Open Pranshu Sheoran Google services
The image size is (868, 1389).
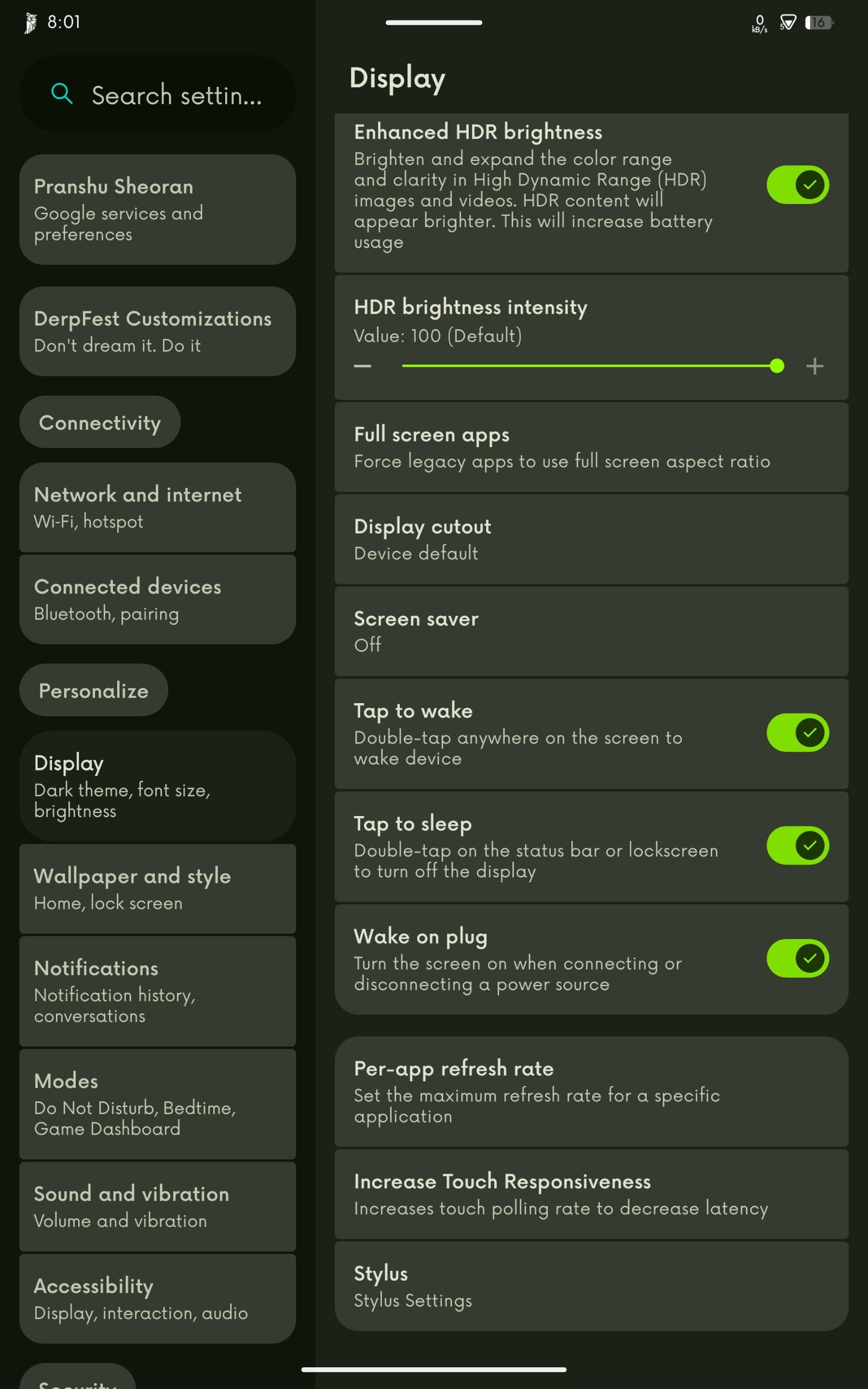point(157,209)
